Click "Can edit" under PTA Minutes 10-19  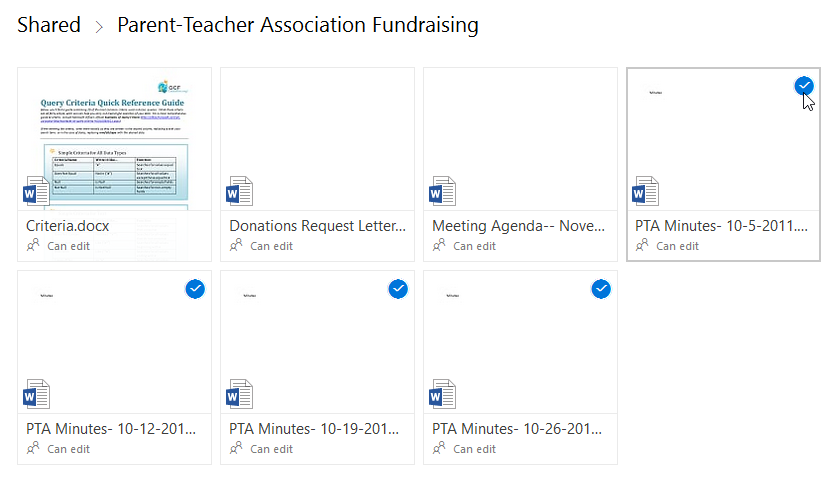(x=271, y=449)
